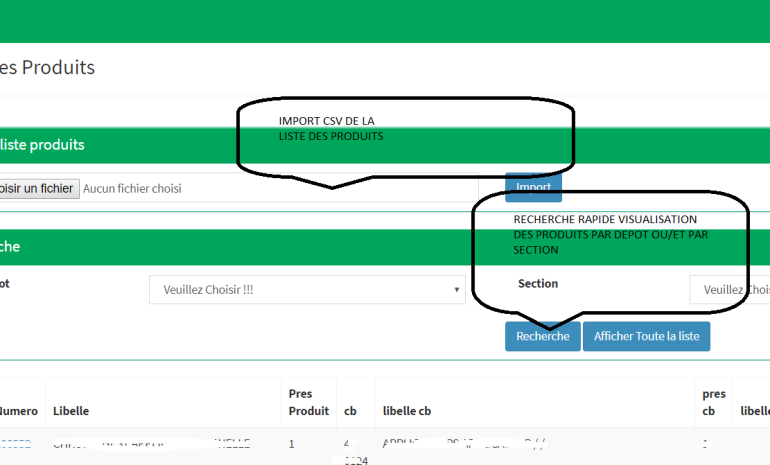
Task: Click the Produits page title
Action: [48, 68]
